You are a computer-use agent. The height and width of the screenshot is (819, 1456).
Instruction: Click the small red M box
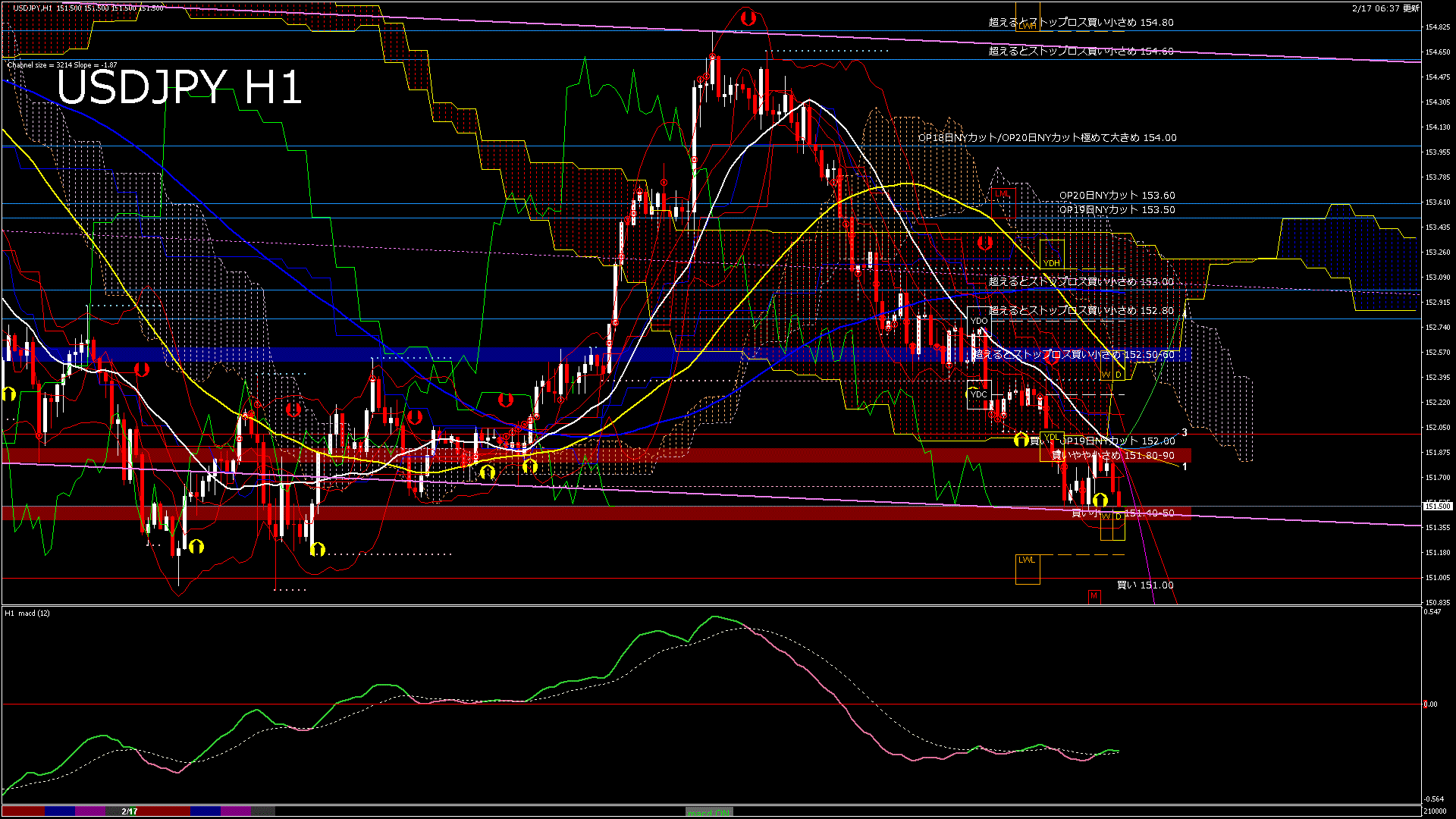pos(1094,596)
